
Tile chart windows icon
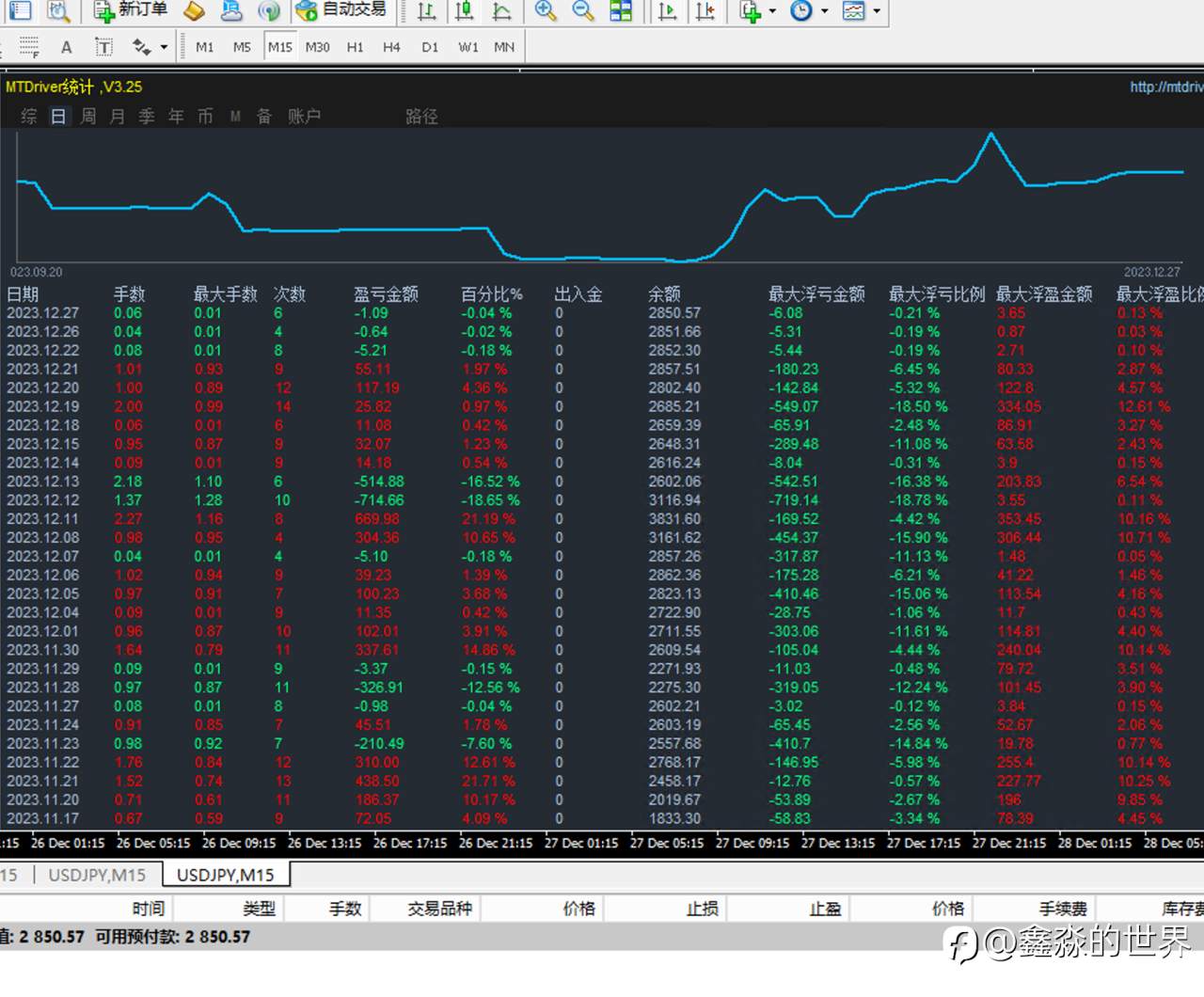621,10
